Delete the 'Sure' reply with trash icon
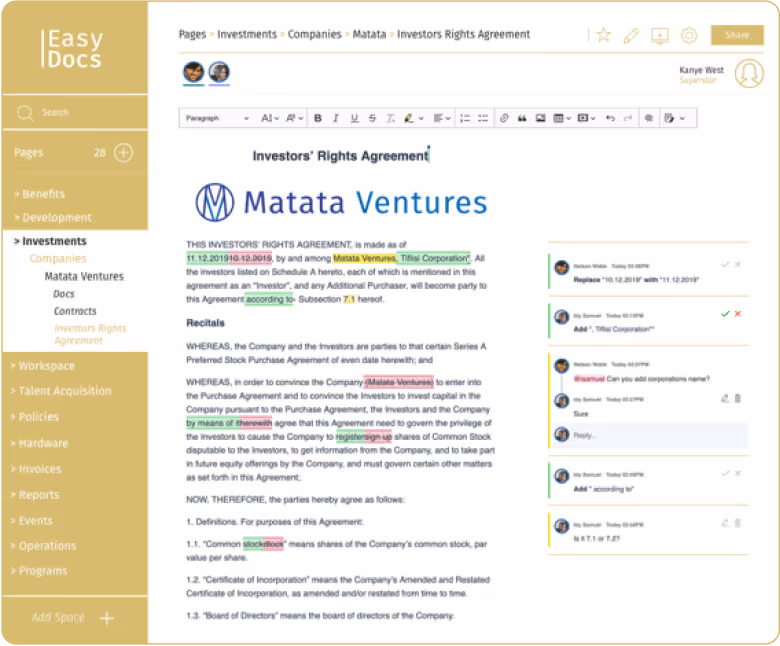Screen dimensions: 780x646 pyautogui.click(x=738, y=398)
